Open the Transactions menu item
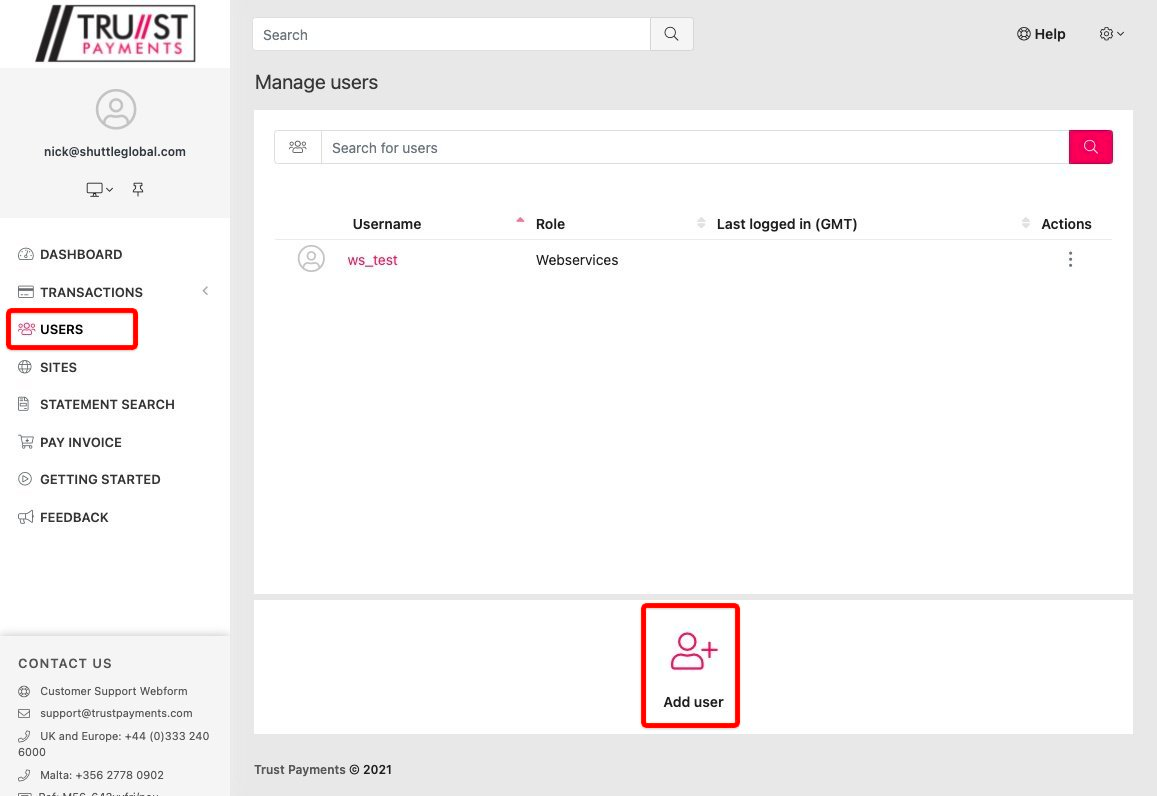 (x=91, y=292)
